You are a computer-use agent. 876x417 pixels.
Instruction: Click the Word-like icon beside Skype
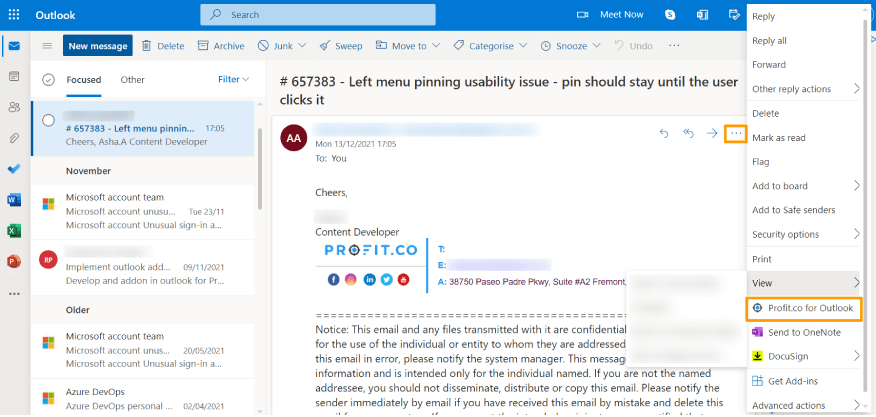[x=702, y=15]
